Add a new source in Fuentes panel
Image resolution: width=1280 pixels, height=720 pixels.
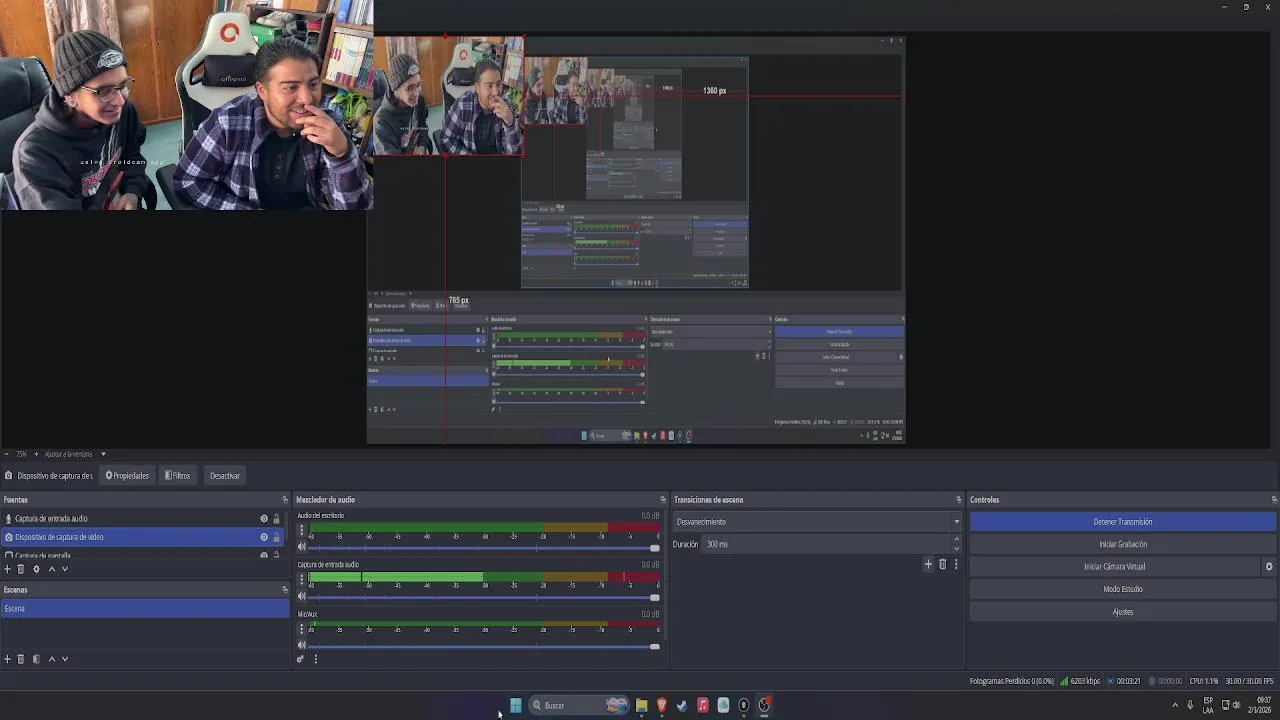pos(7,569)
